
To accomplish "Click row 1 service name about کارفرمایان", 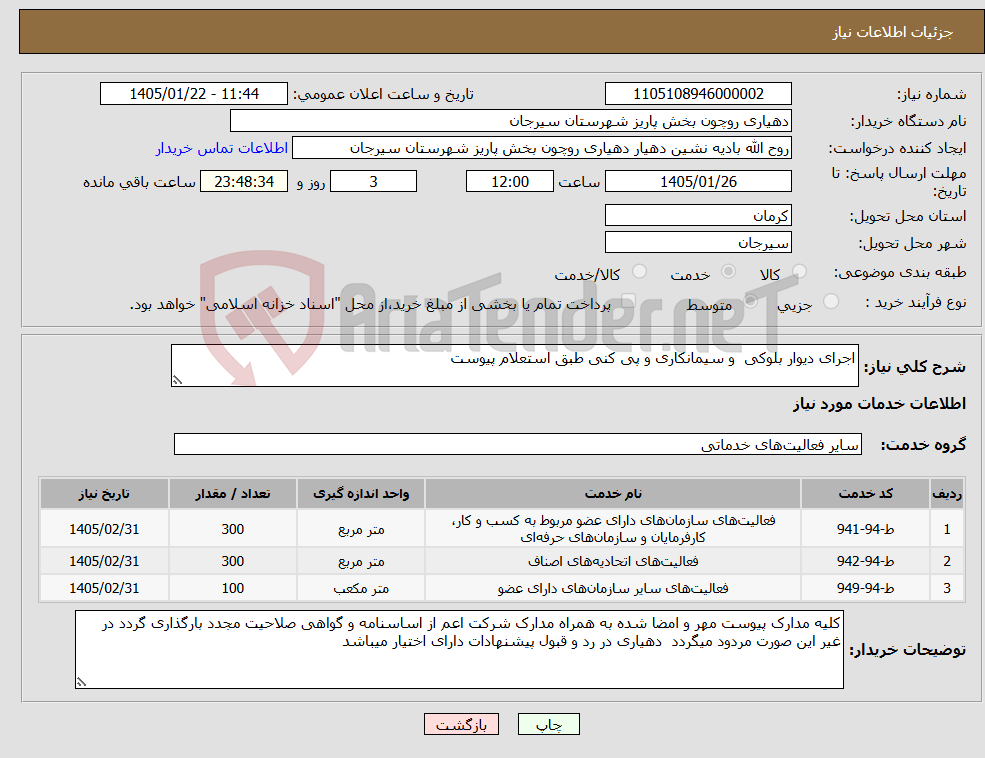I will (x=613, y=529).
